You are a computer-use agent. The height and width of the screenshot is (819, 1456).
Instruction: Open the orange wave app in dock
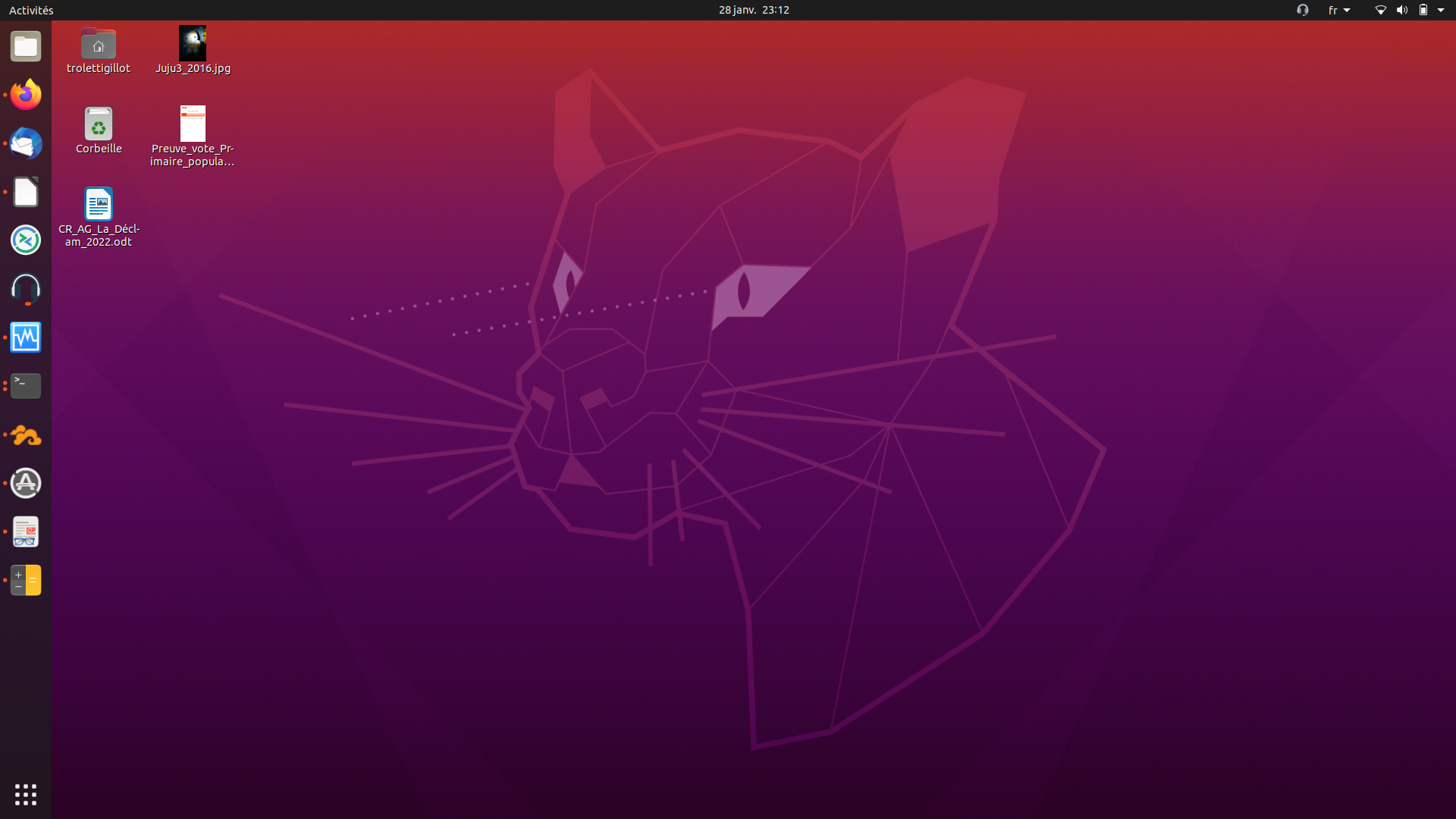click(x=26, y=435)
